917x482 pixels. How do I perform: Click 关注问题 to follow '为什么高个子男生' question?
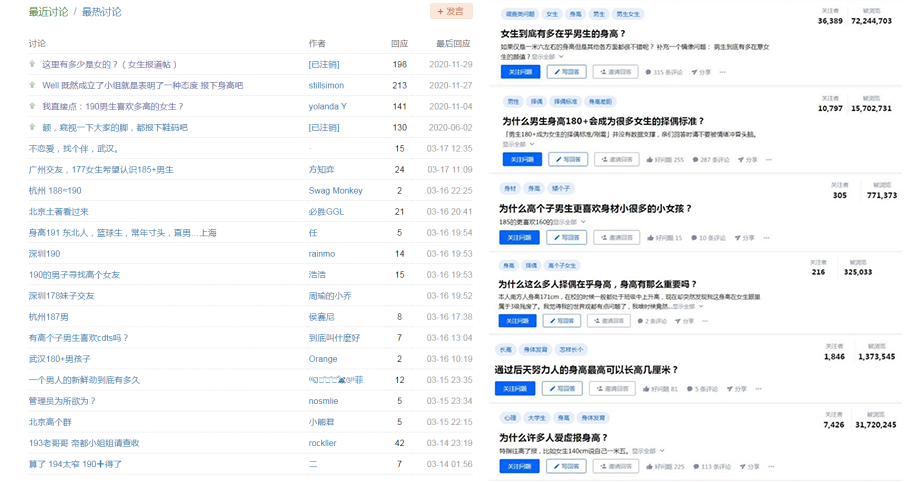(x=519, y=238)
